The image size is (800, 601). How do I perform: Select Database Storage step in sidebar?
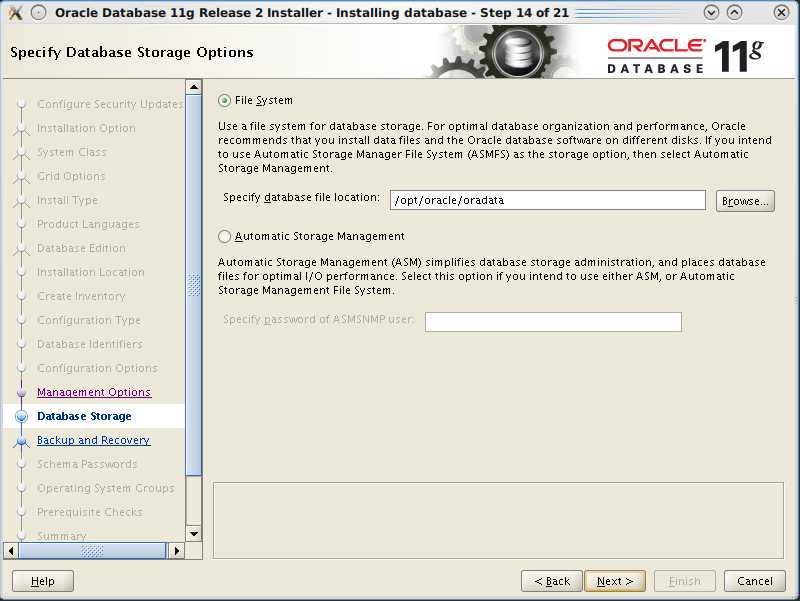point(84,416)
